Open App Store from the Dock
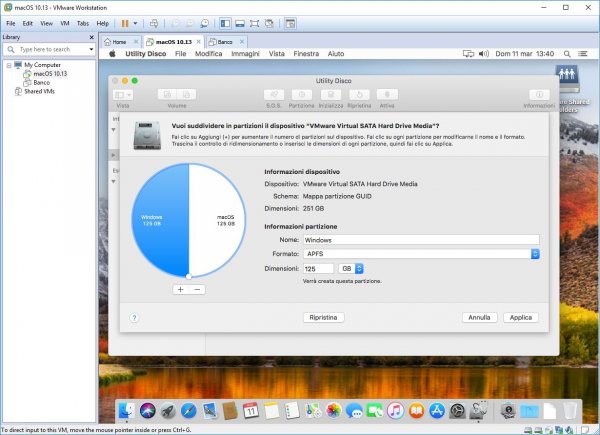Viewport: 600px width, 435px height. (437, 411)
